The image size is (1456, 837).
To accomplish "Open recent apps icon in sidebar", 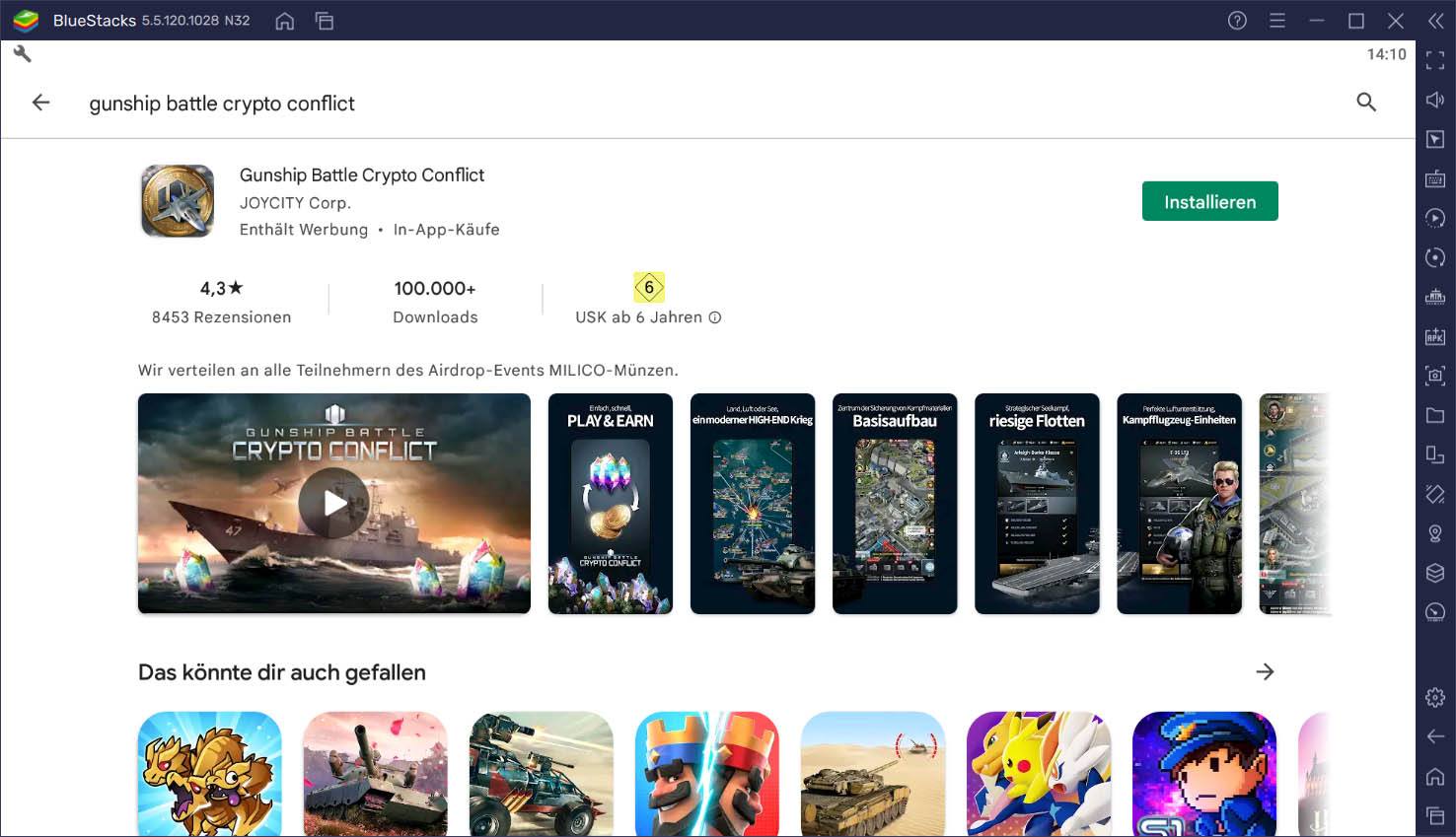I will [1435, 815].
